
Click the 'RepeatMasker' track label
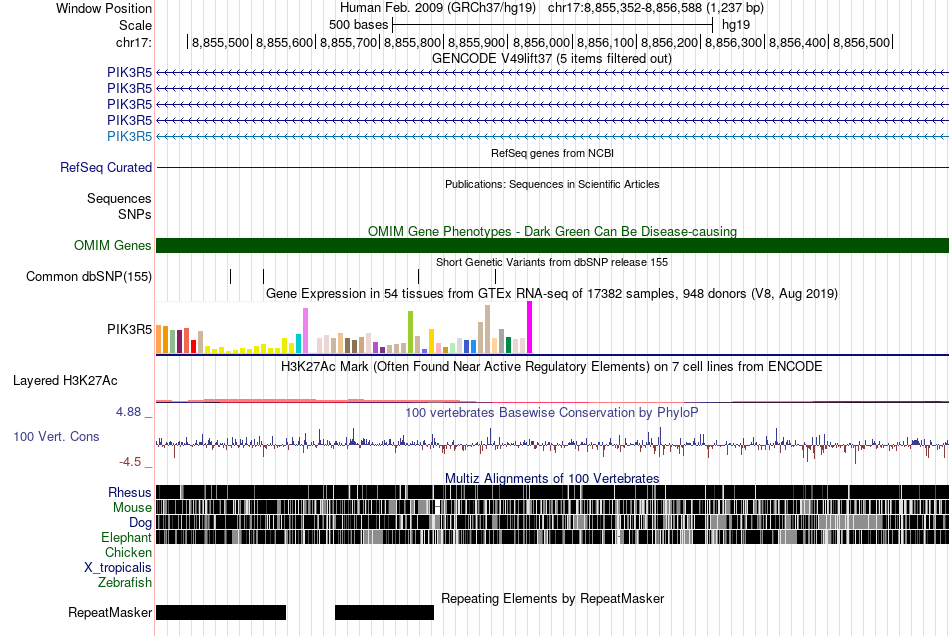110,612
